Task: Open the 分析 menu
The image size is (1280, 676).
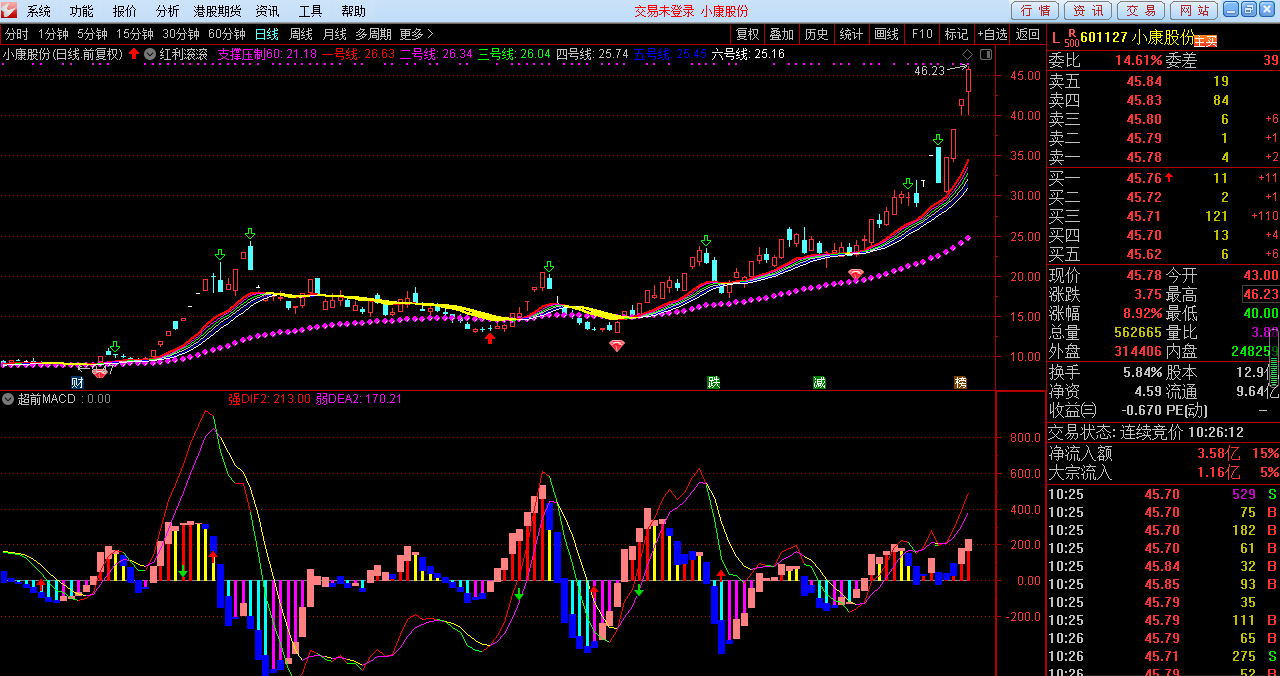Action: pos(168,11)
